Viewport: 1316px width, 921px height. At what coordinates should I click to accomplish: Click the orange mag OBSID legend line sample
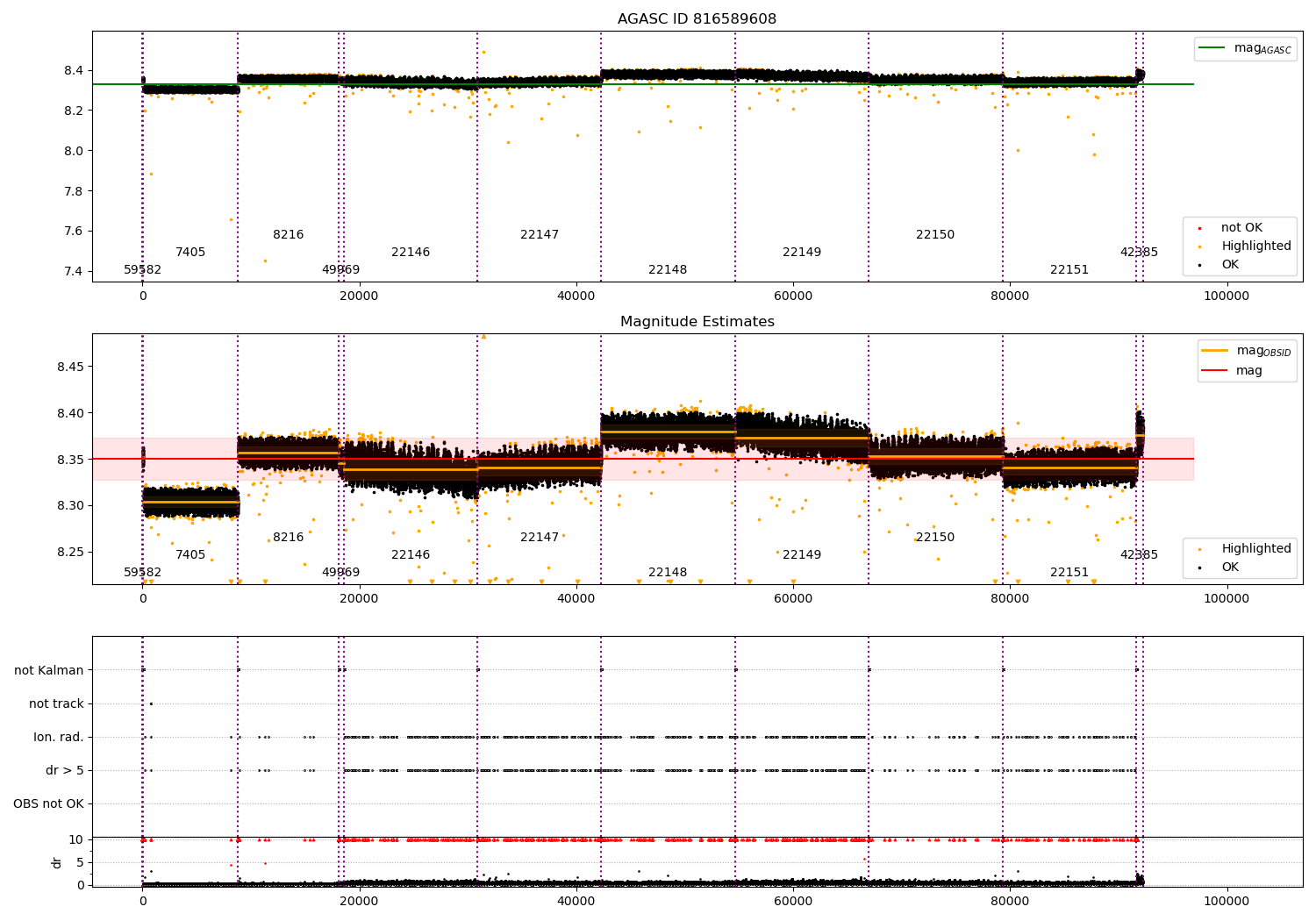[1215, 351]
